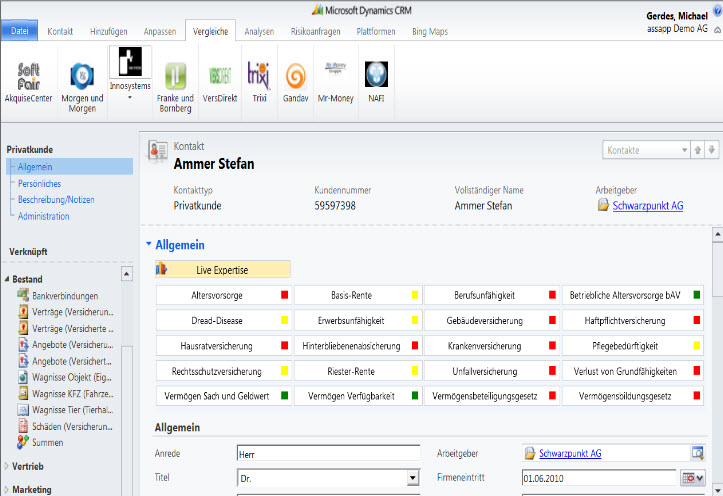
Task: Open the Innosystems dropdown arrow
Action: pyautogui.click(x=130, y=98)
